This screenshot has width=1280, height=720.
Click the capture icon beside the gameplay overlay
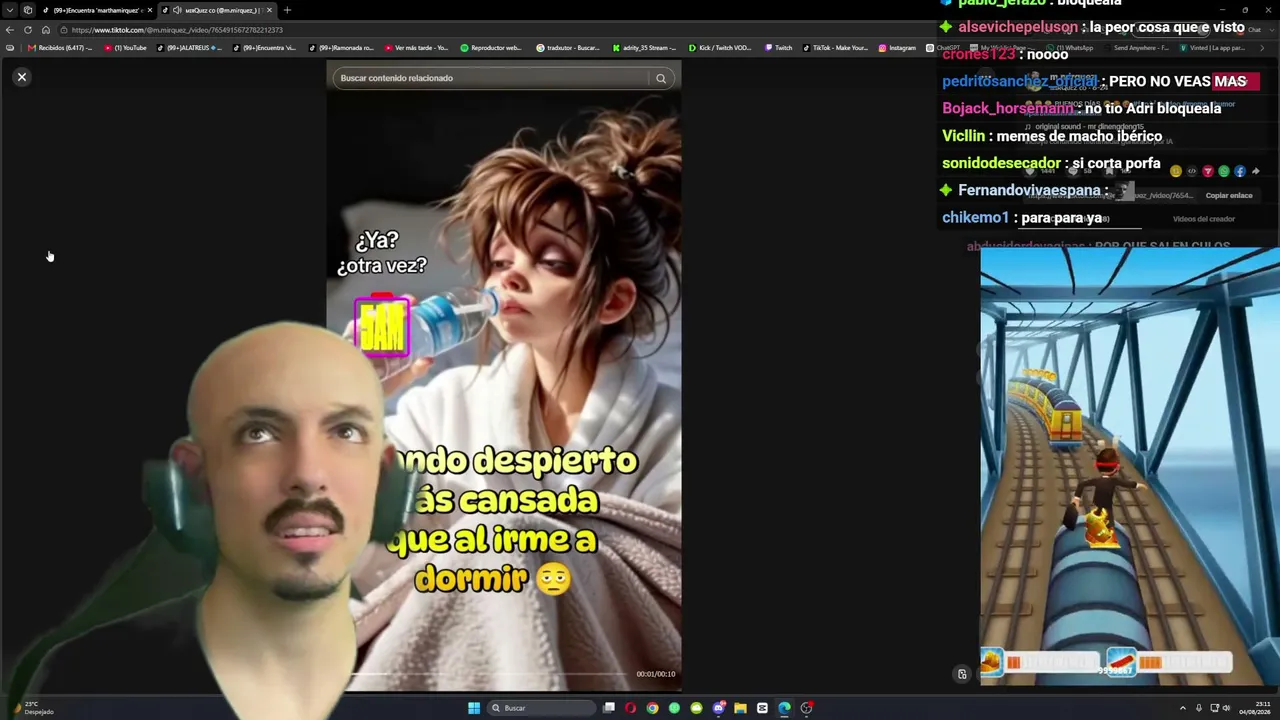[962, 674]
